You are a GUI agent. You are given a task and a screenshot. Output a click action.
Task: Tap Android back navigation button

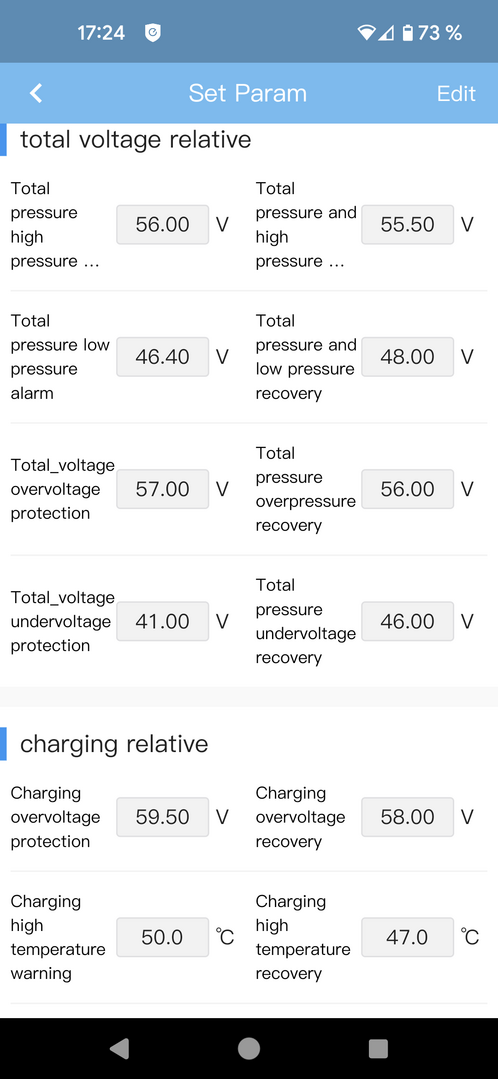(119, 1048)
